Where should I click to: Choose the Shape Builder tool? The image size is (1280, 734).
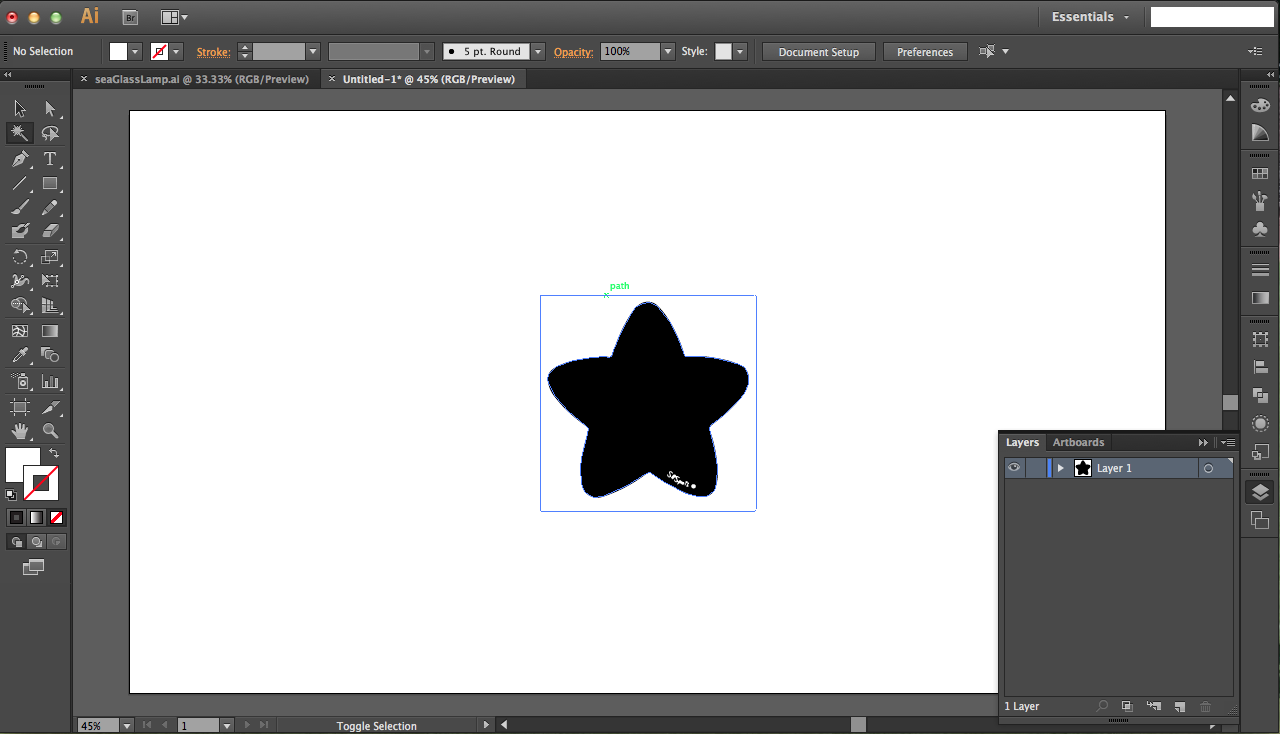pos(20,306)
